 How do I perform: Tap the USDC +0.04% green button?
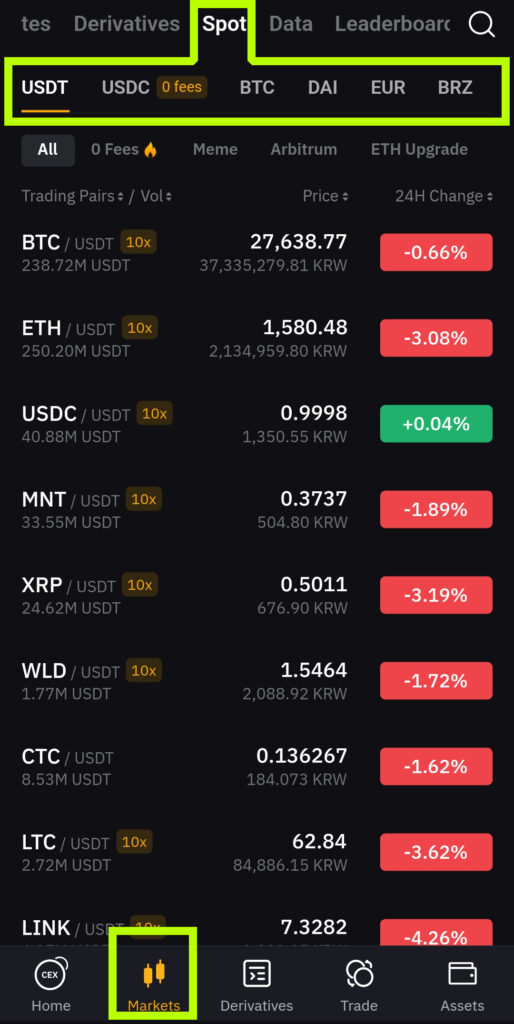tap(436, 424)
